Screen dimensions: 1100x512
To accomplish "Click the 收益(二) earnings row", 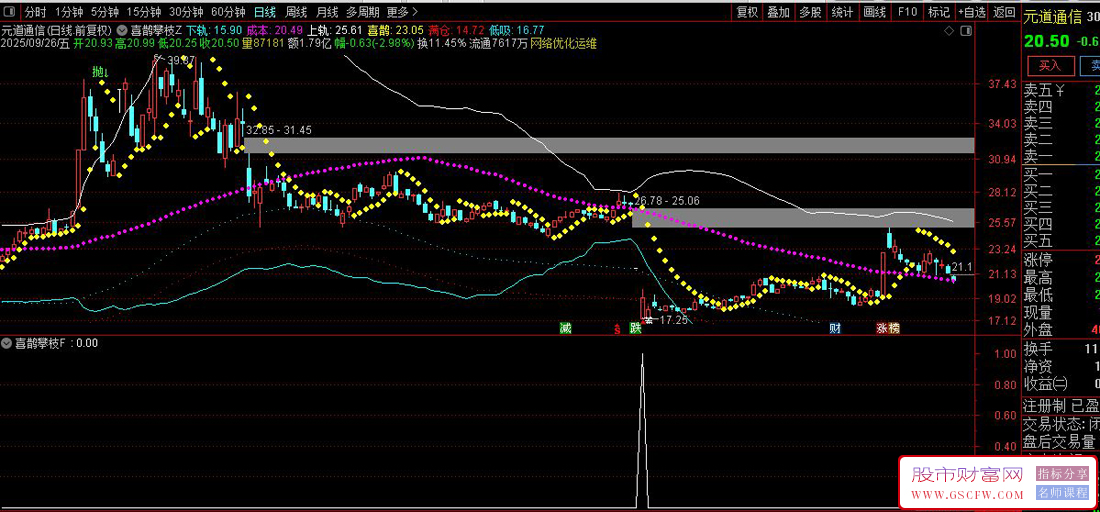I will point(1061,383).
